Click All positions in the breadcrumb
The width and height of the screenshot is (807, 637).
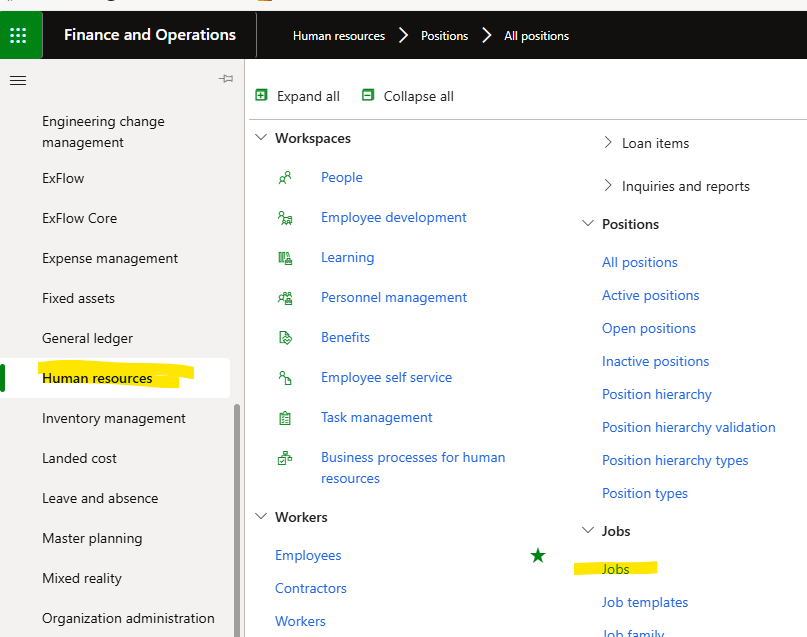(536, 36)
